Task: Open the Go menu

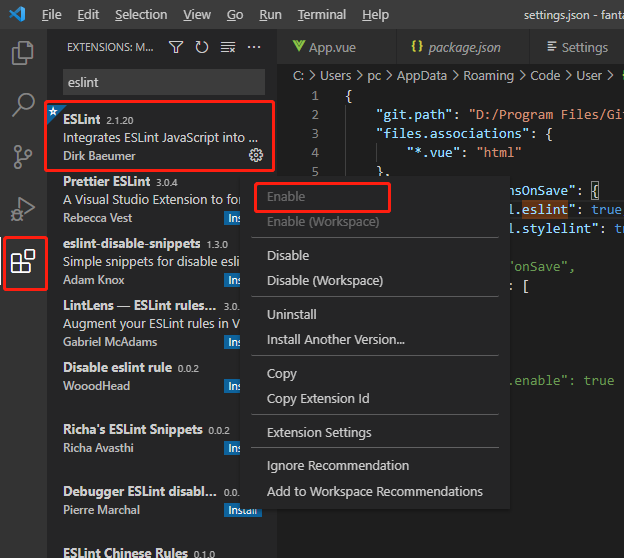Action: 235,15
